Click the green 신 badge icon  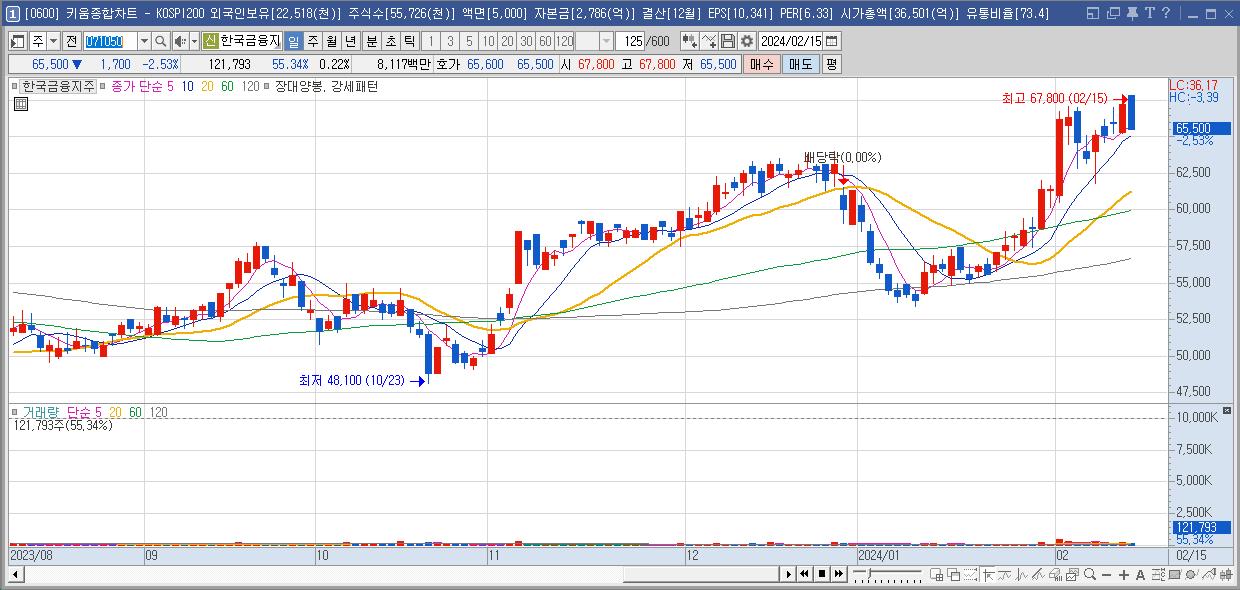210,41
